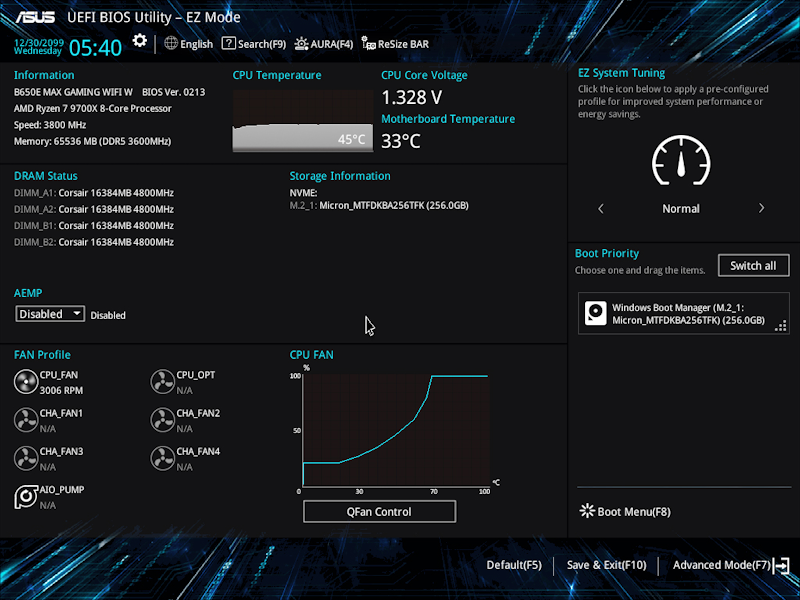Viewport: 800px width, 600px height.
Task: Select the Windows Boot Manager boot entry
Action: click(x=683, y=314)
